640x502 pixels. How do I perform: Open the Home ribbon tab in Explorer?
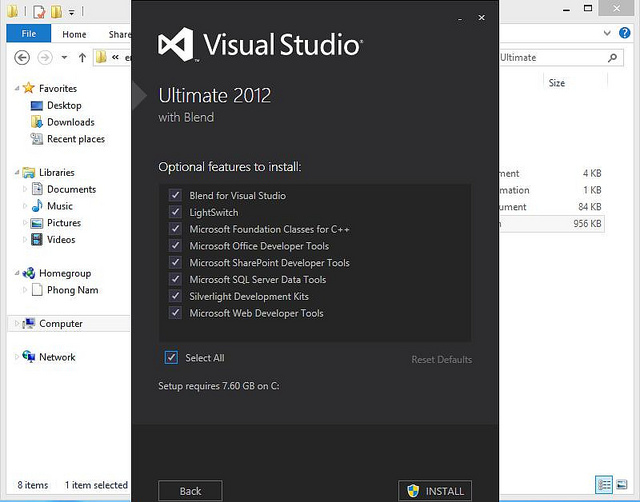point(74,34)
